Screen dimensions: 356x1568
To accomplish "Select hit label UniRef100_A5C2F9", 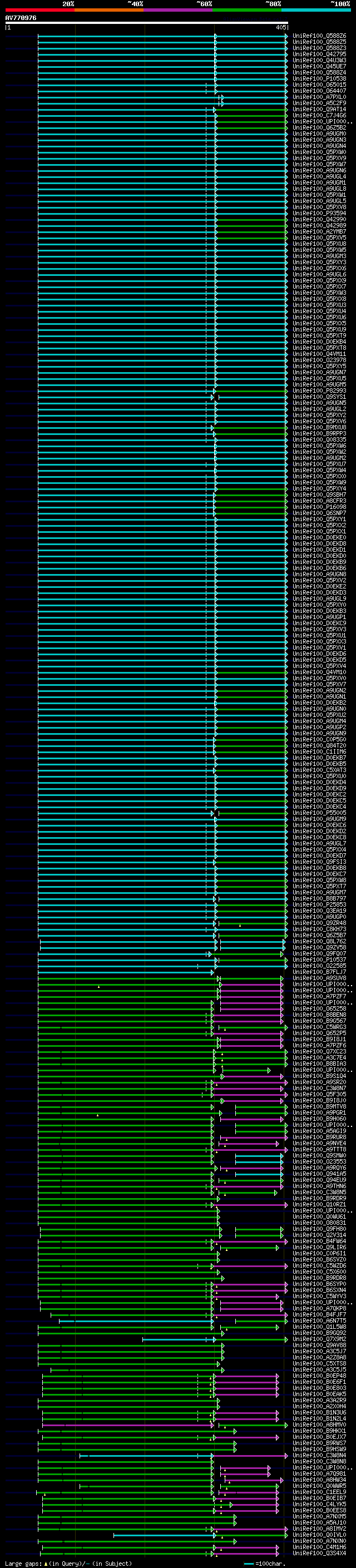I will tap(319, 103).
